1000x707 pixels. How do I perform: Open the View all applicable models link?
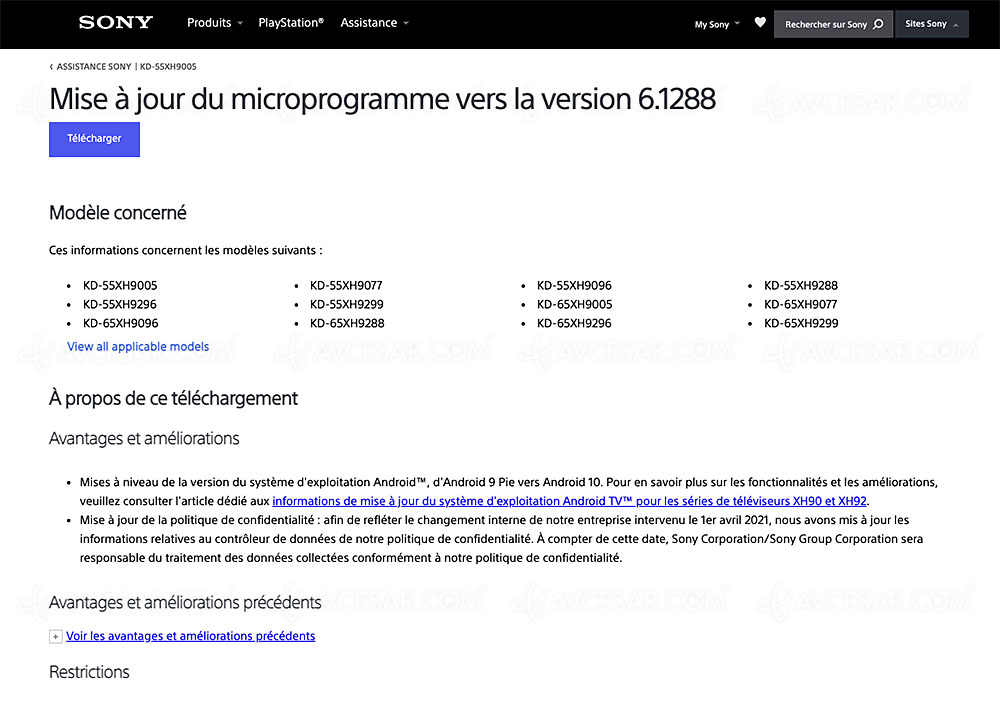[138, 347]
